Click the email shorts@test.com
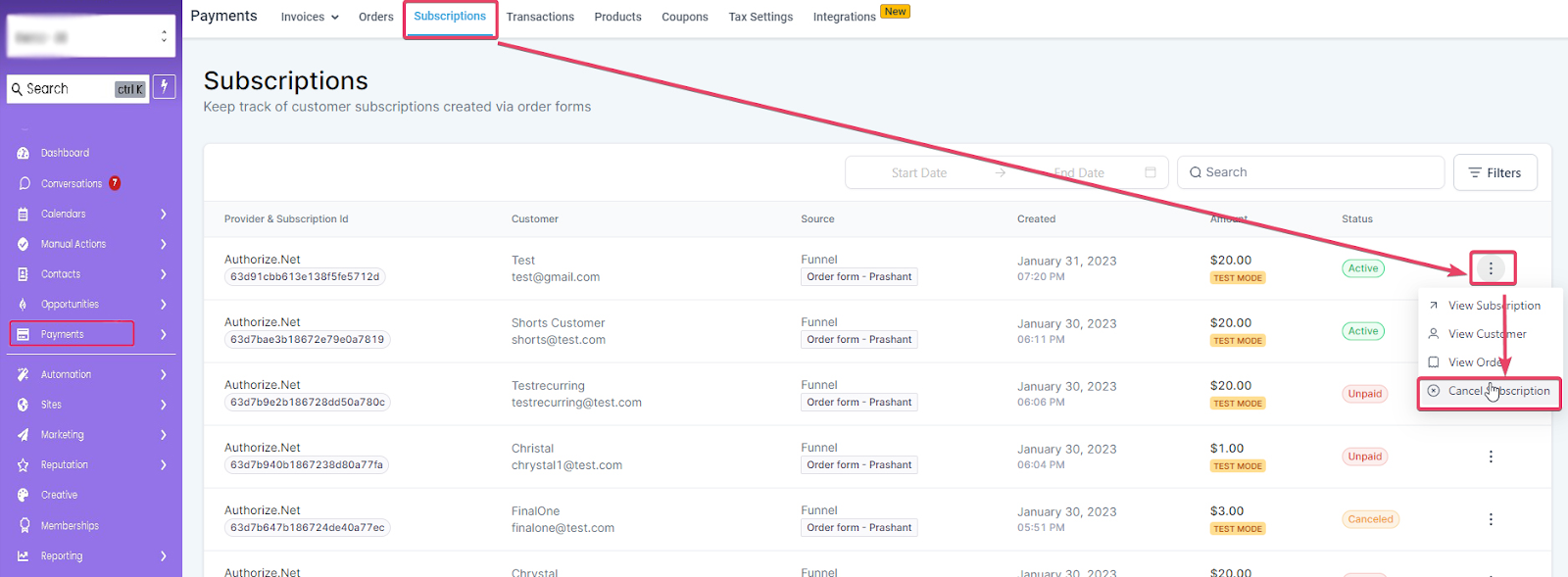This screenshot has width=1568, height=577. pyautogui.click(x=559, y=340)
